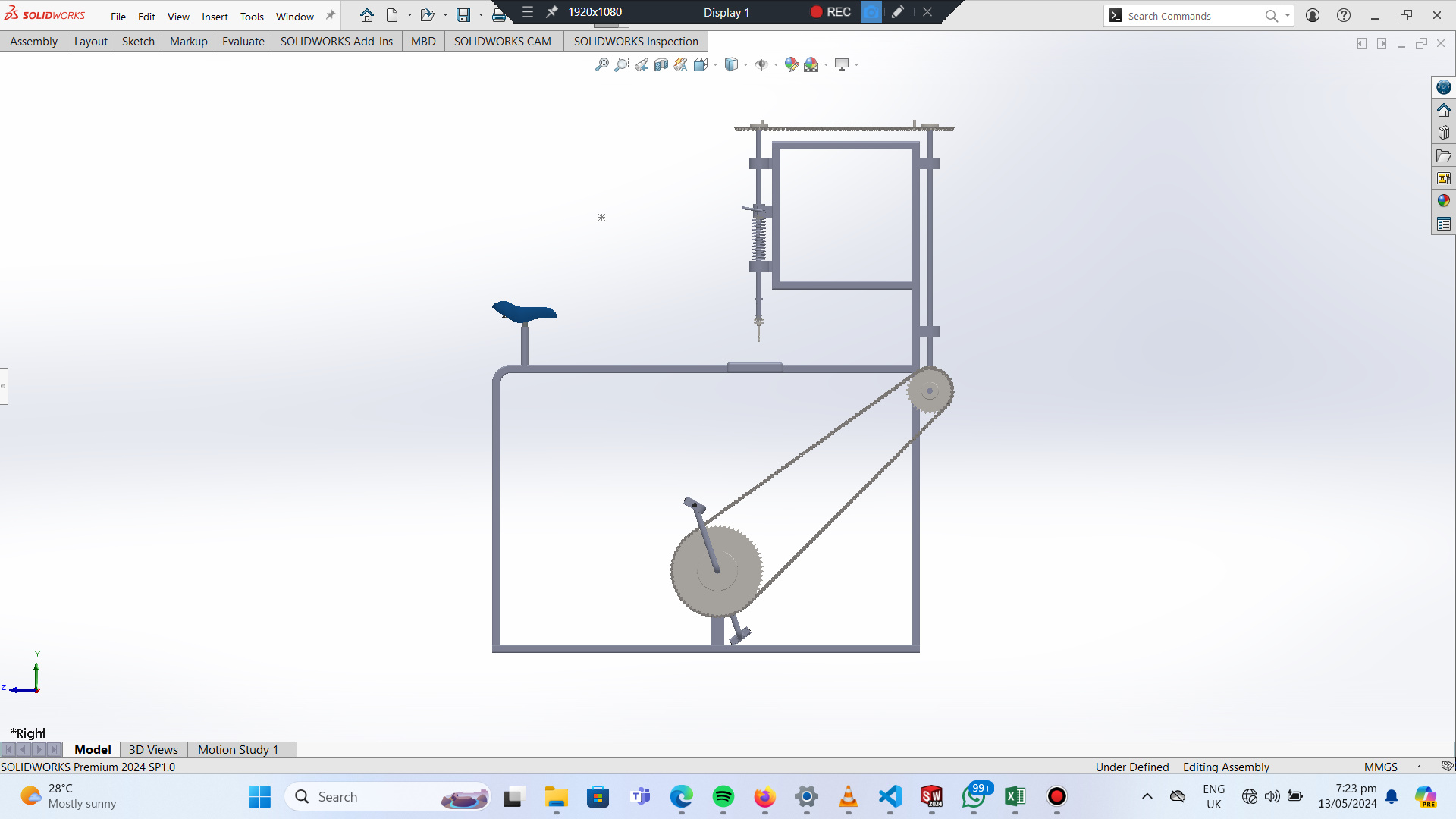
Task: Toggle the left panel flyout handle
Action: click(4, 386)
